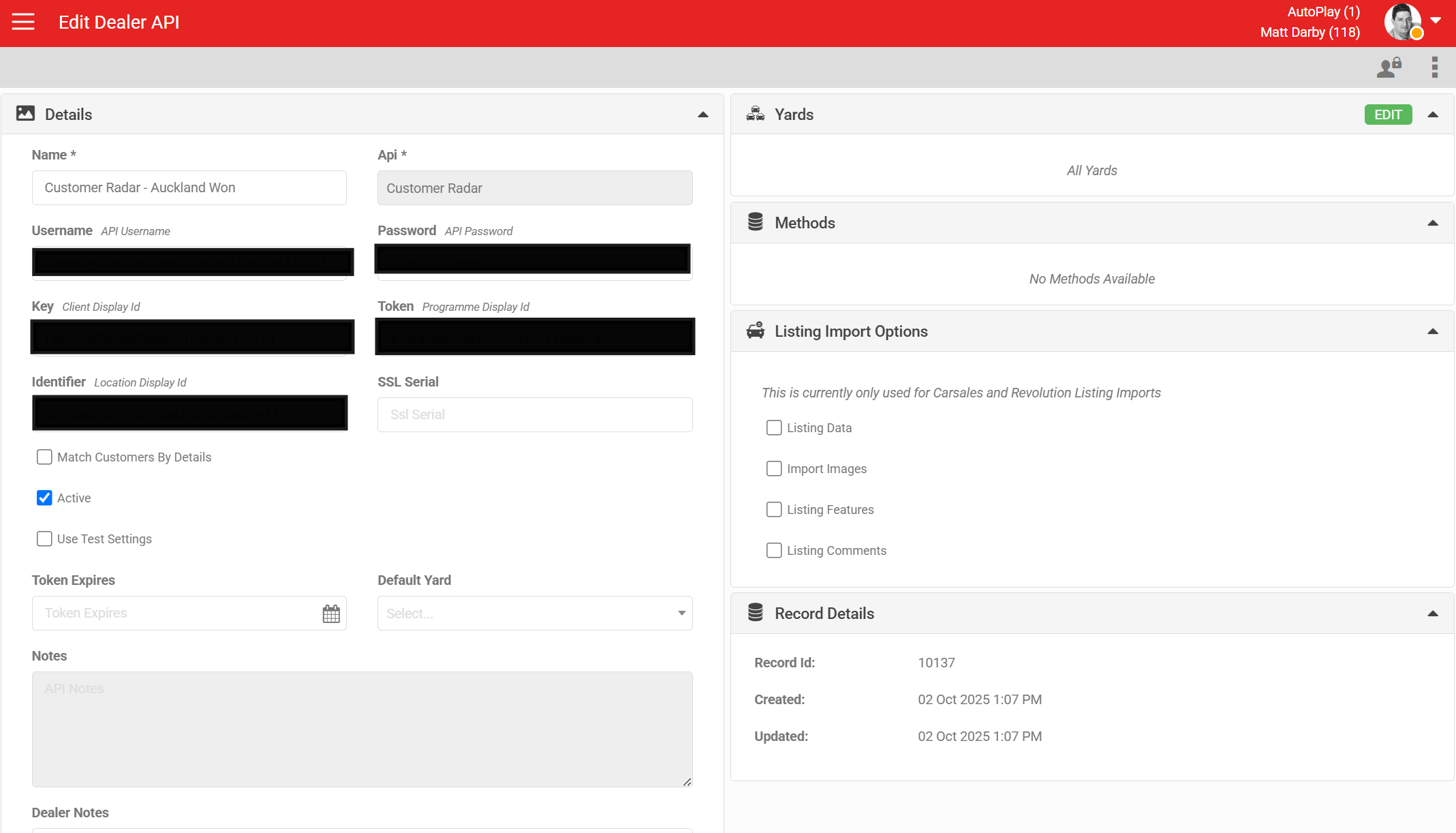Open the Default Yard dropdown
This screenshot has width=1456, height=833.
tap(535, 613)
